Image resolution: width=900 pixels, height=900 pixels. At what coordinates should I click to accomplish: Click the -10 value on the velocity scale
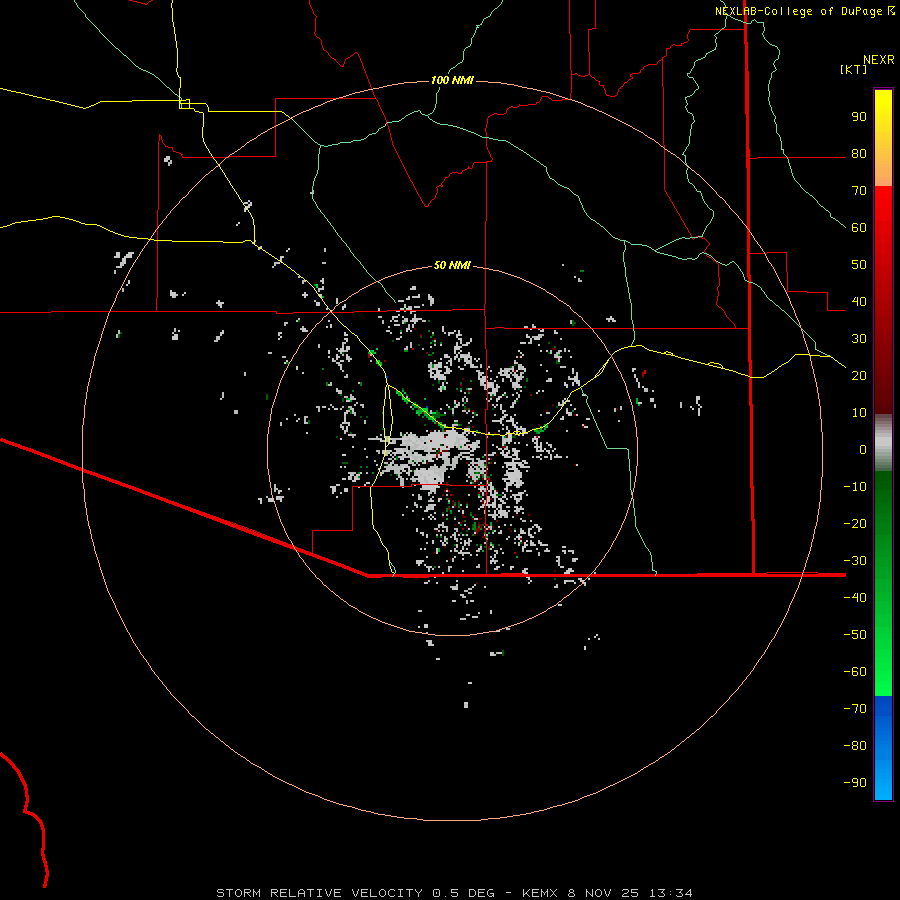point(855,487)
